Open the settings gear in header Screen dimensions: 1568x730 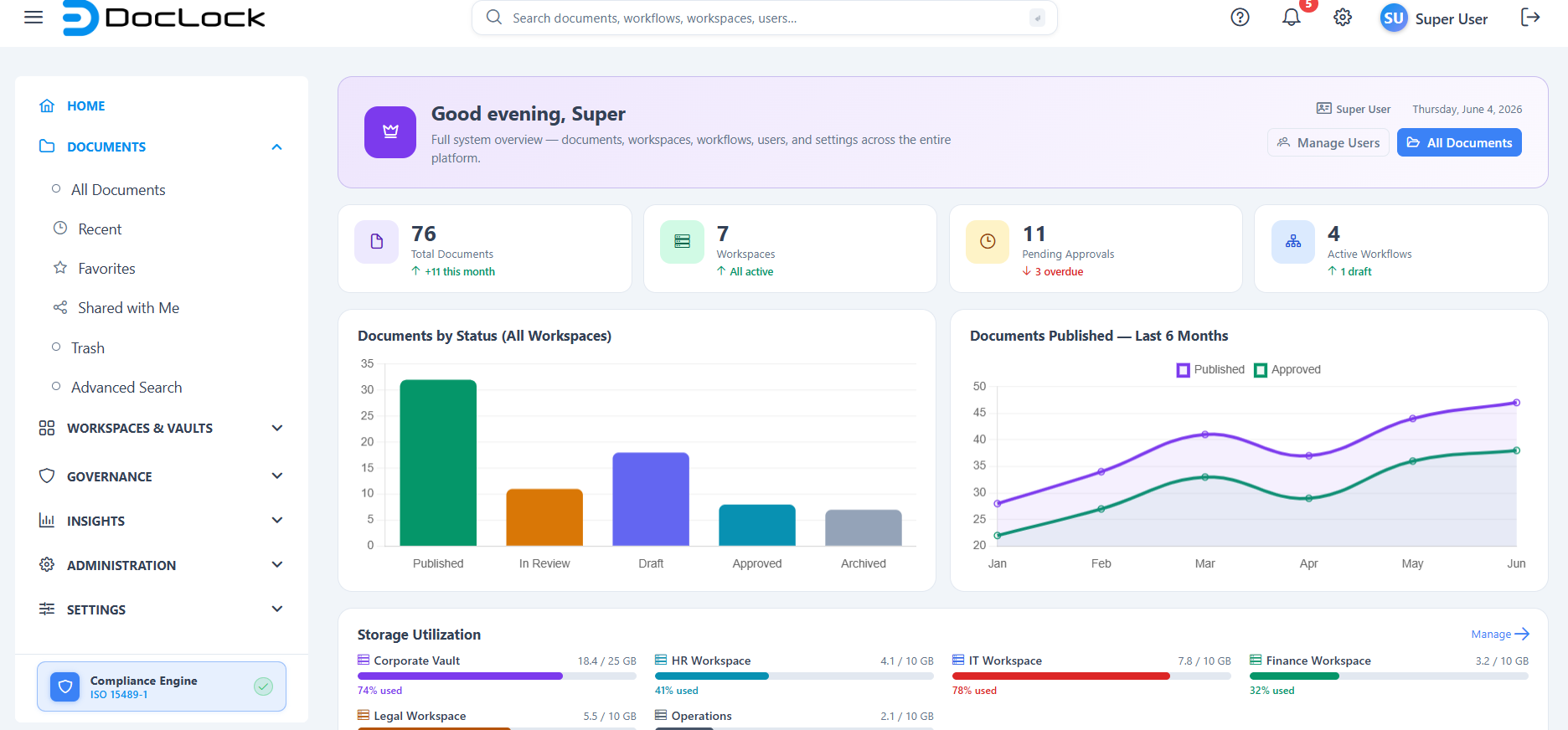pos(1343,18)
